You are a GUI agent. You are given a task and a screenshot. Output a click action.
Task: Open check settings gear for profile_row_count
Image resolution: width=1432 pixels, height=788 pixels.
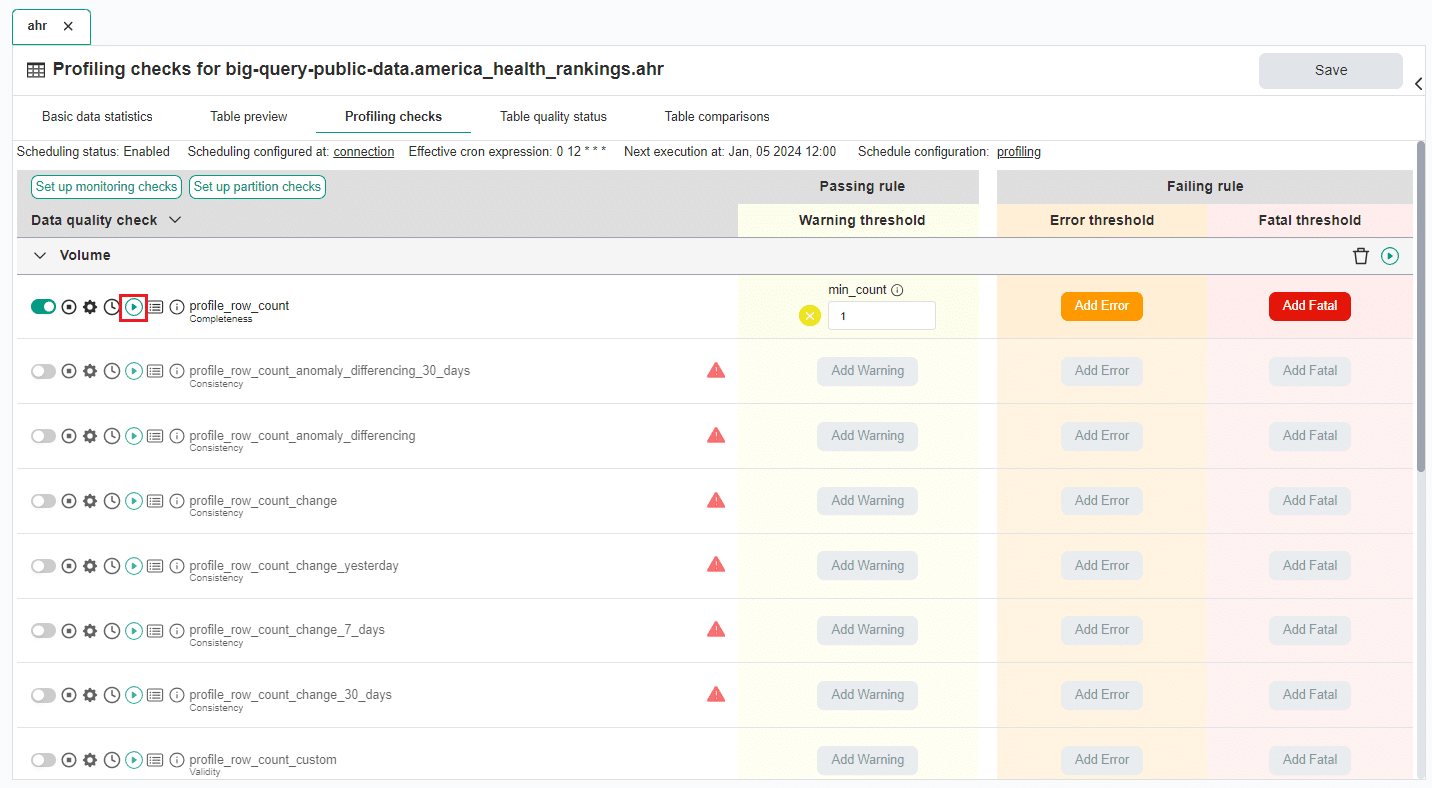[89, 307]
